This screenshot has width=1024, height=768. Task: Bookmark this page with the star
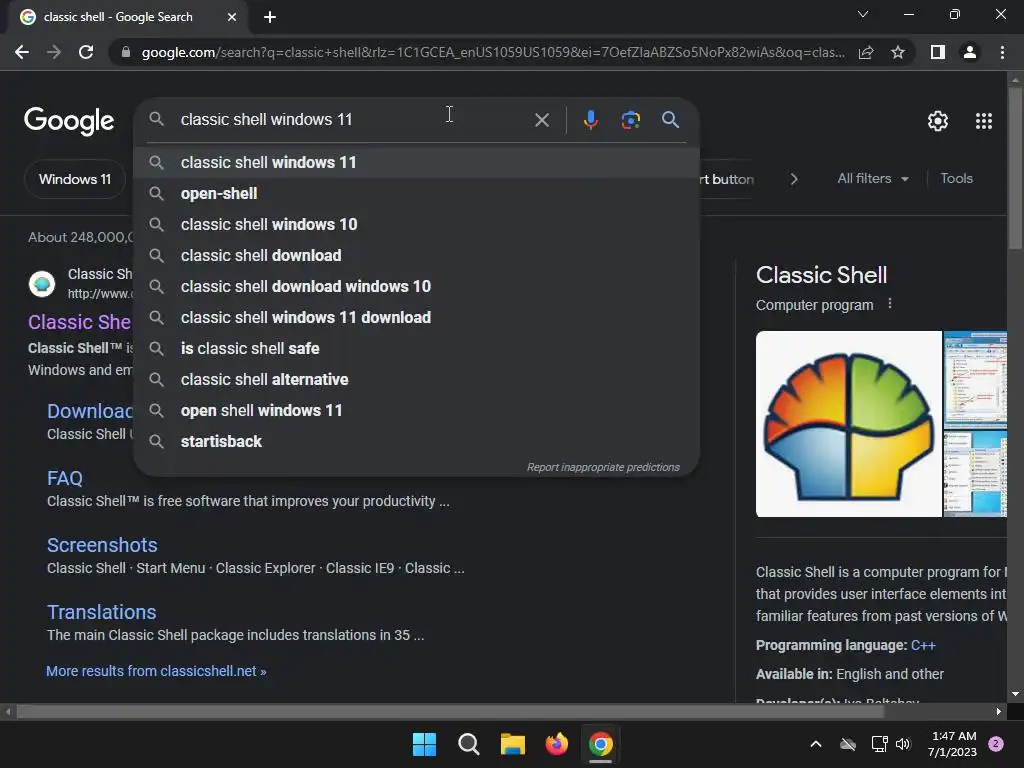tap(898, 52)
